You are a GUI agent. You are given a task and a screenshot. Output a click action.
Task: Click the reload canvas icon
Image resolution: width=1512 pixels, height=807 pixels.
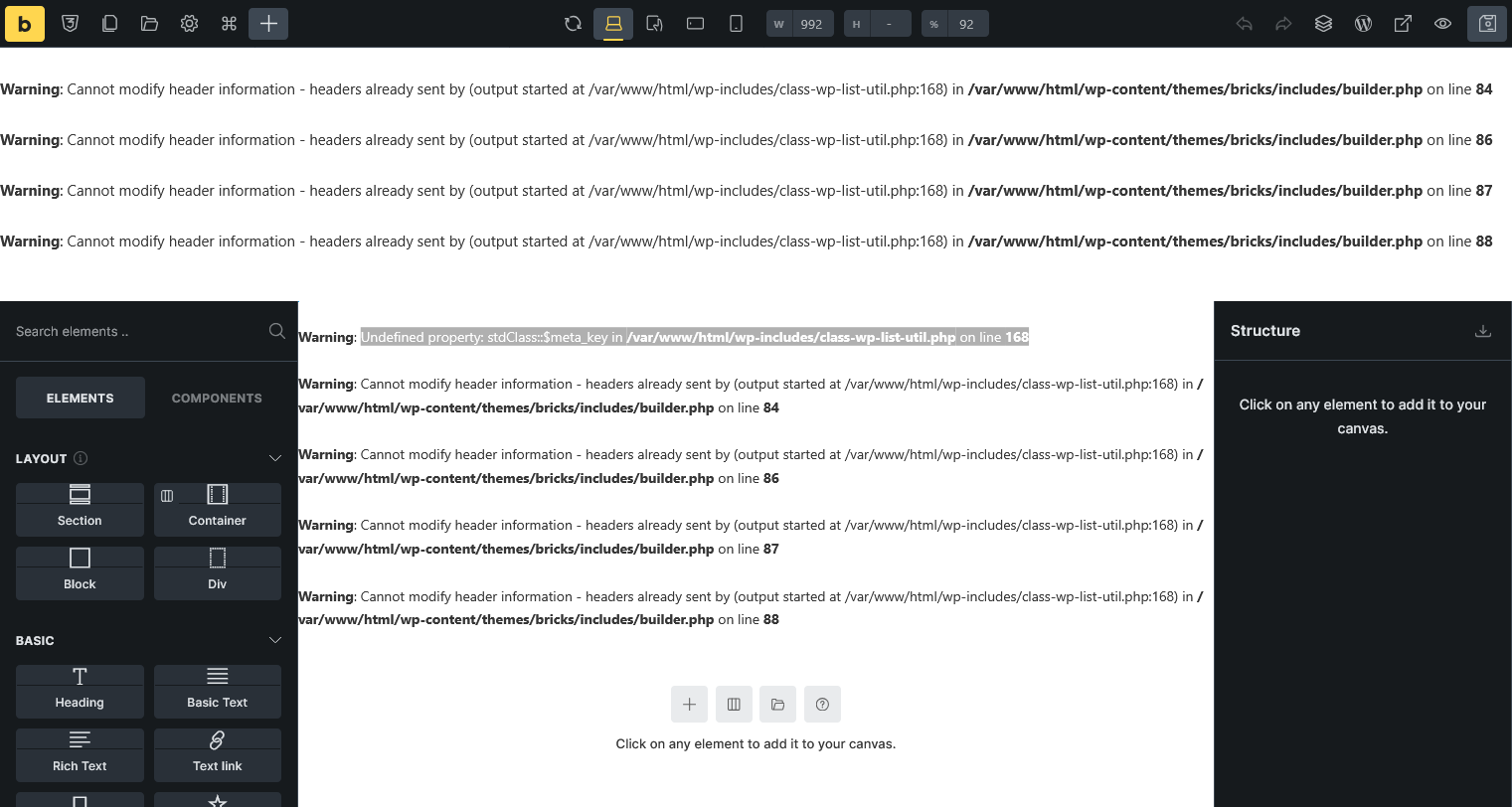[x=573, y=24]
